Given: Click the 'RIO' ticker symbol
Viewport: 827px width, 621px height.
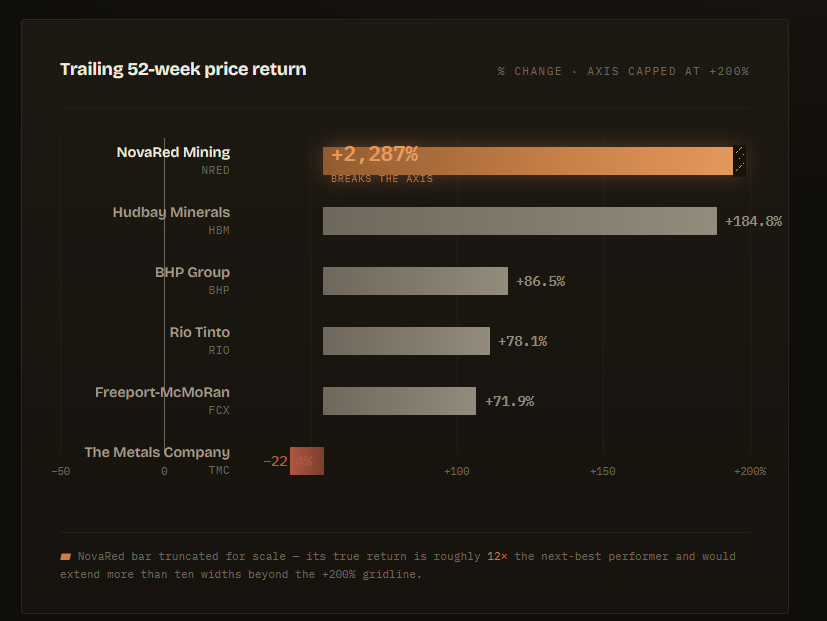Looking at the screenshot, I should [219, 350].
